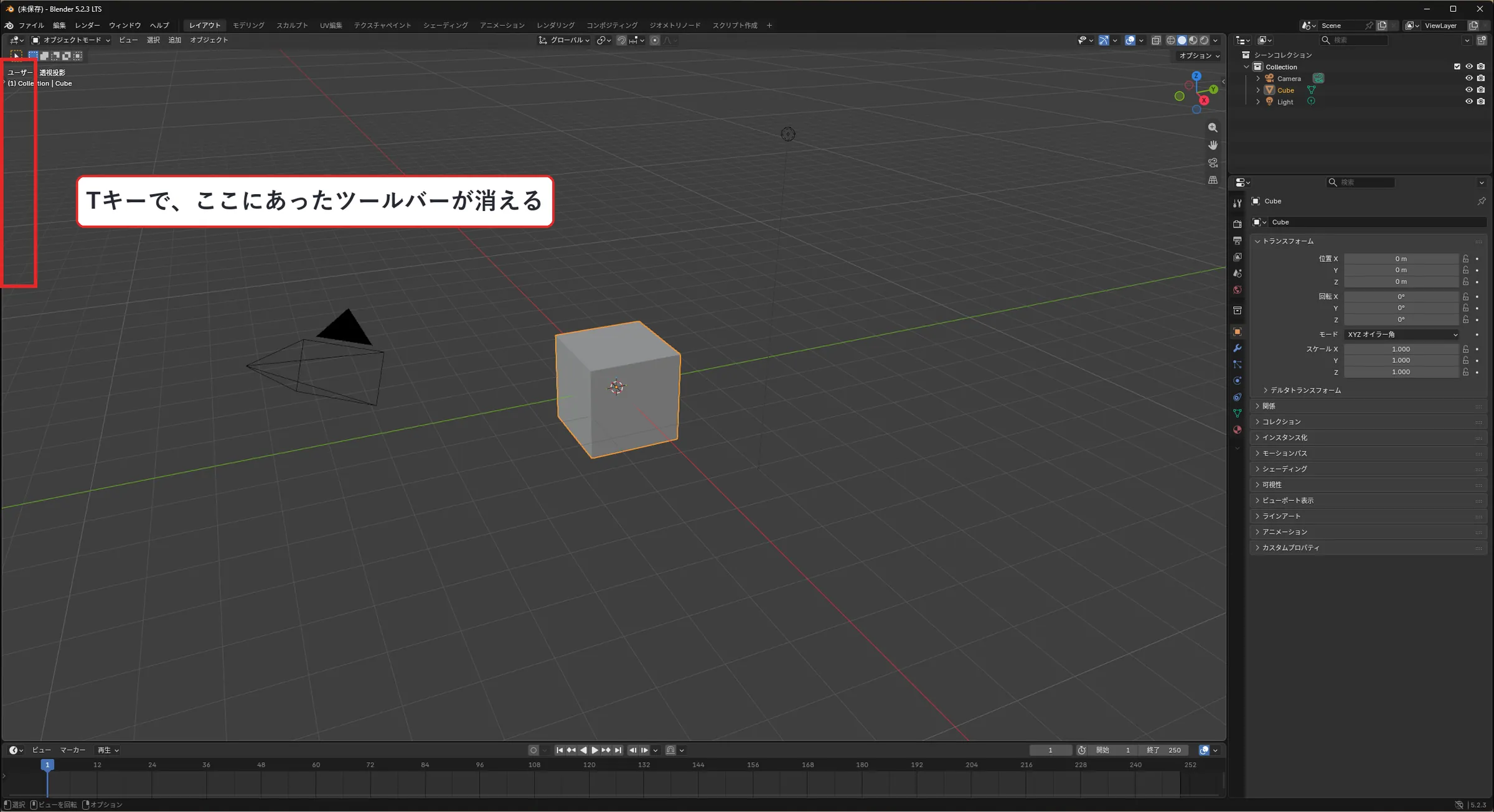Play the animation forward
Viewport: 1494px width, 812px height.
pyautogui.click(x=594, y=750)
